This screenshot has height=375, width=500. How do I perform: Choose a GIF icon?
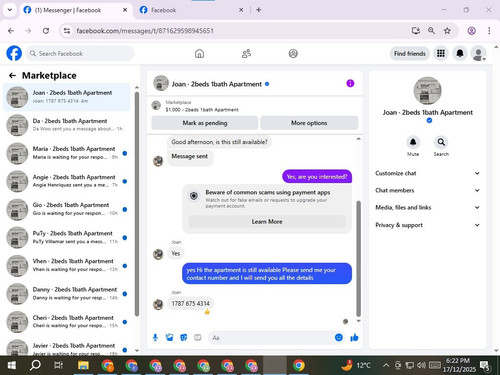coord(198,338)
